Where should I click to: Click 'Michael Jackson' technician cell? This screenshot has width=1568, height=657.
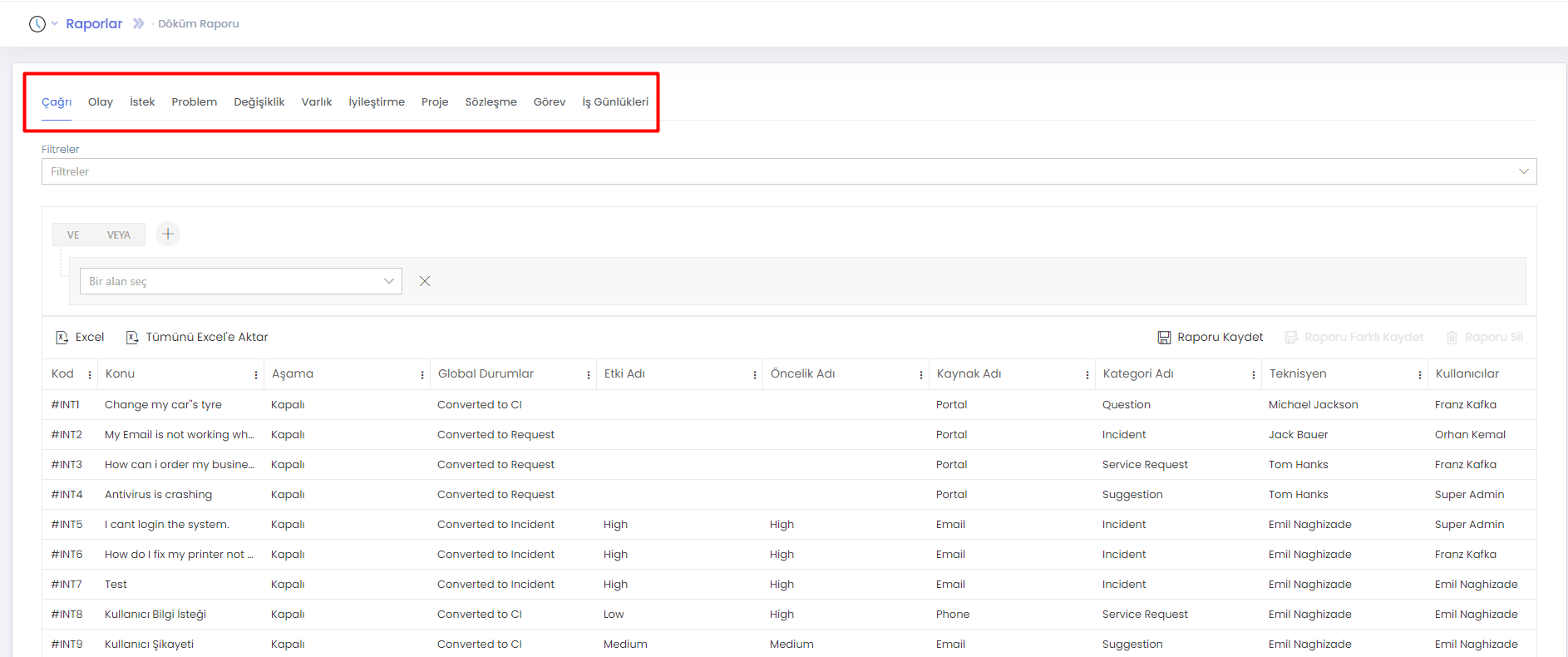click(1314, 405)
